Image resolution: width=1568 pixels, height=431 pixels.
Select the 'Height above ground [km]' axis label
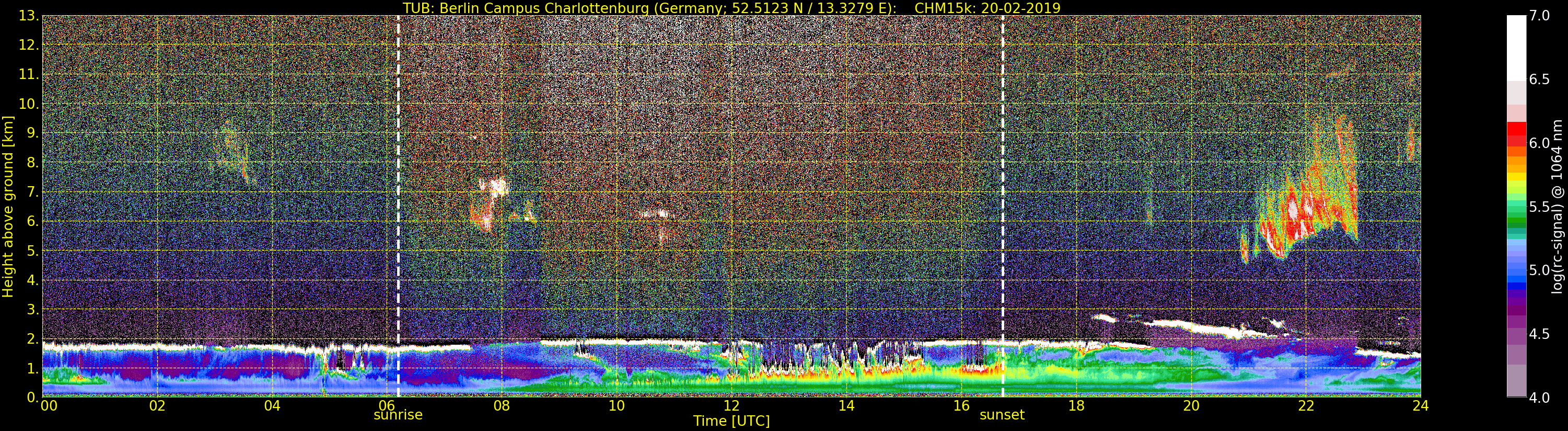click(x=8, y=207)
